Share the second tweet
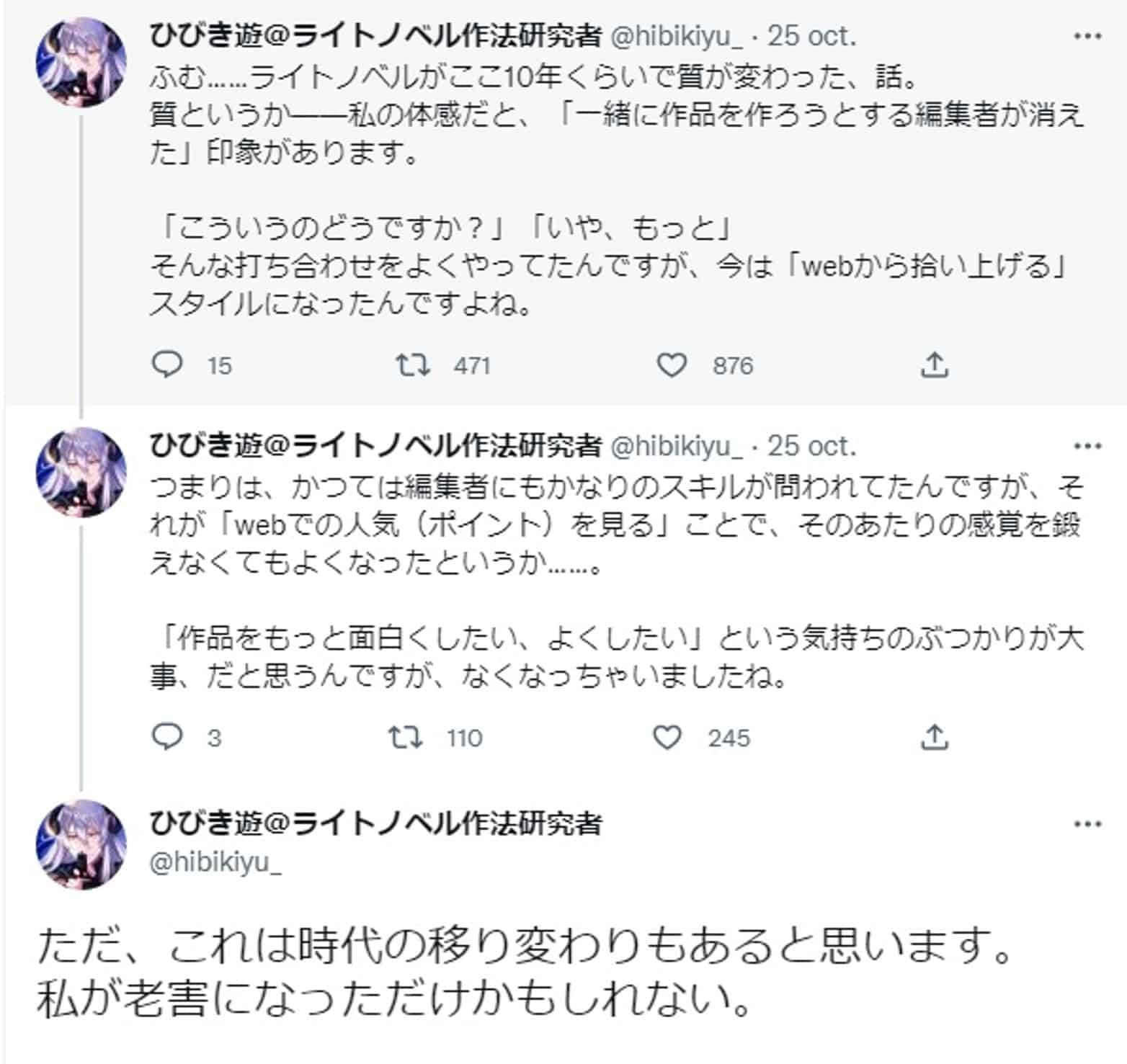Viewport: 1127px width, 1064px height. coord(934,737)
